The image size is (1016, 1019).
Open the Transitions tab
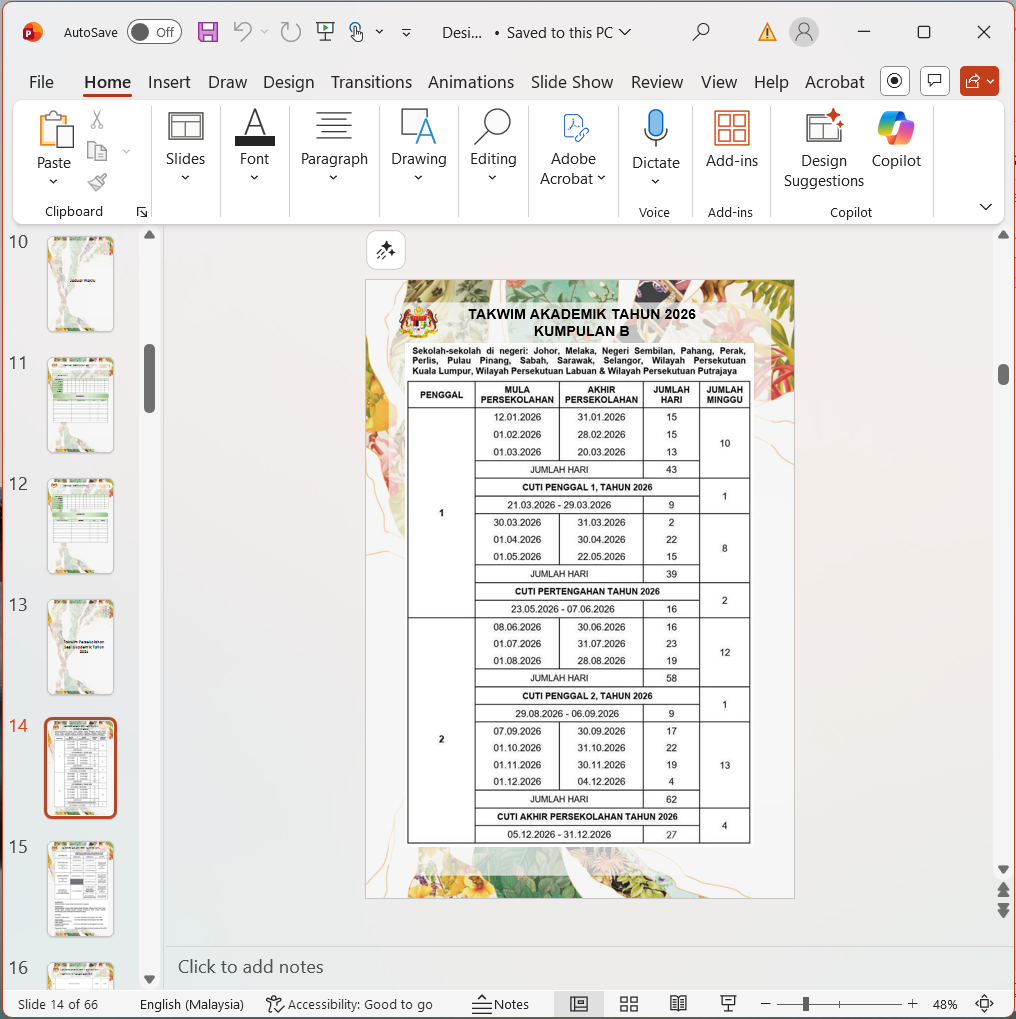click(371, 82)
